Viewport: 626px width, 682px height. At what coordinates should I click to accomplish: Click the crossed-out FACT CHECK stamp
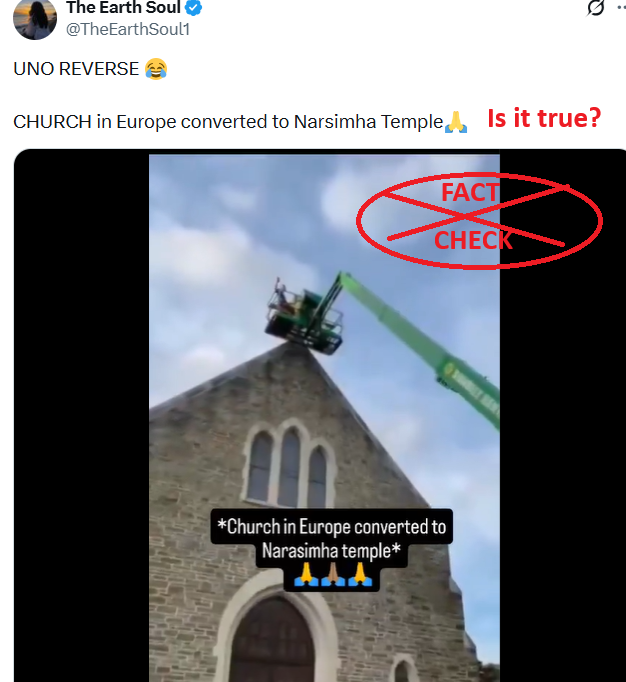pos(479,220)
